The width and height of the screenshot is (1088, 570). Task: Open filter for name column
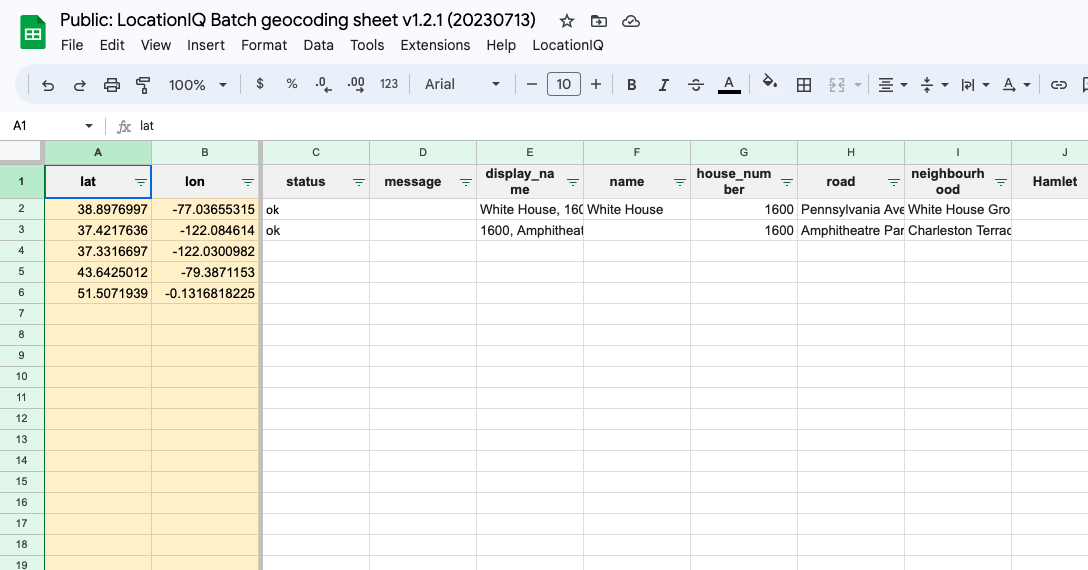point(679,182)
